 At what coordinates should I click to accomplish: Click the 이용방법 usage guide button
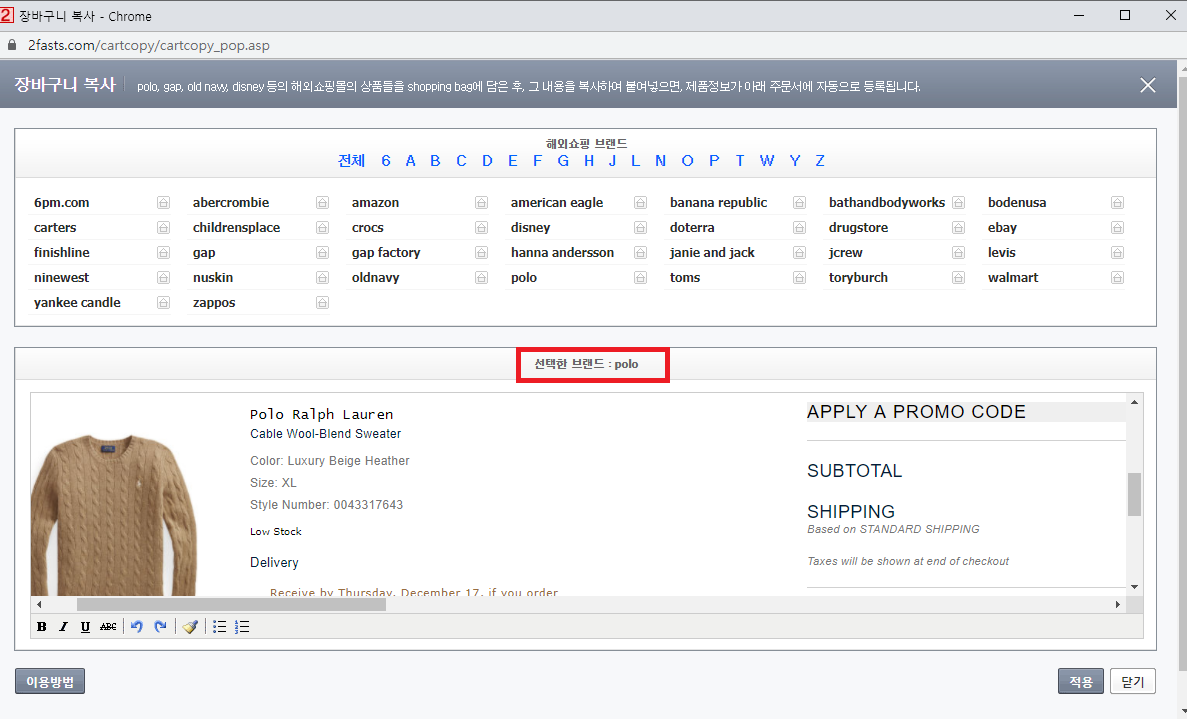pyautogui.click(x=50, y=681)
